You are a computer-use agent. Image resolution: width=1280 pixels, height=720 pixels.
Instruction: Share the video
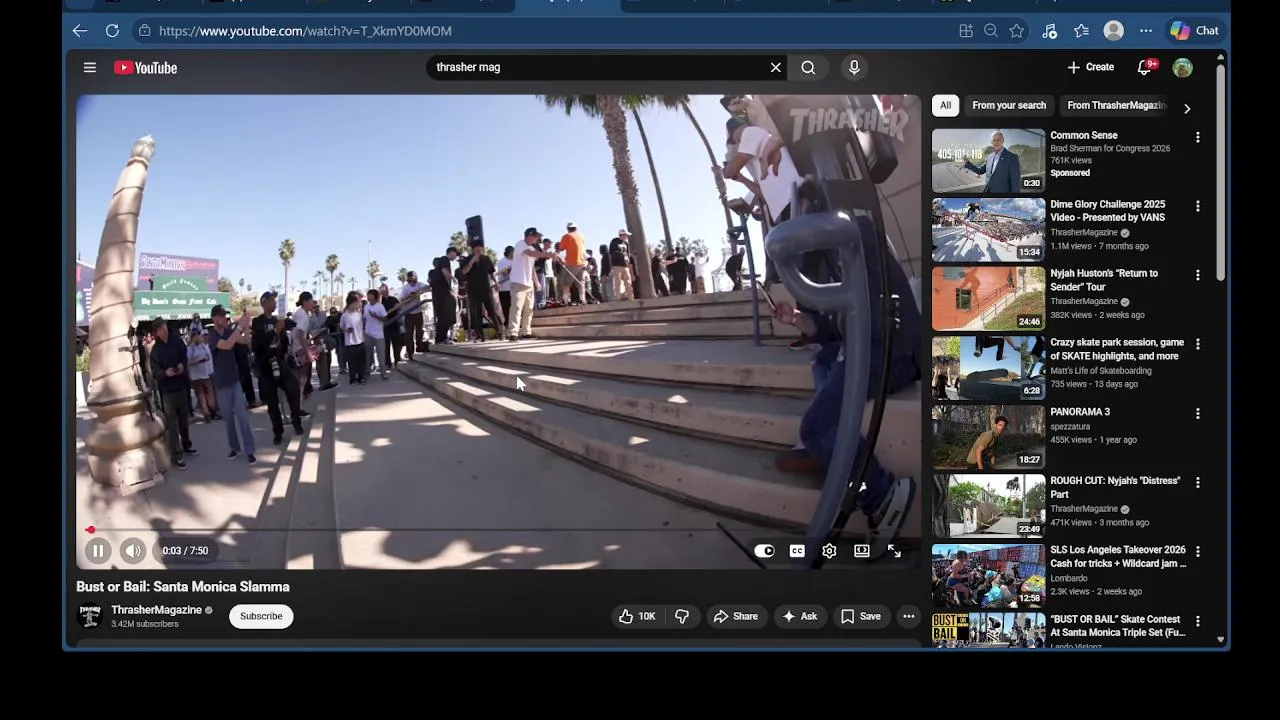735,616
